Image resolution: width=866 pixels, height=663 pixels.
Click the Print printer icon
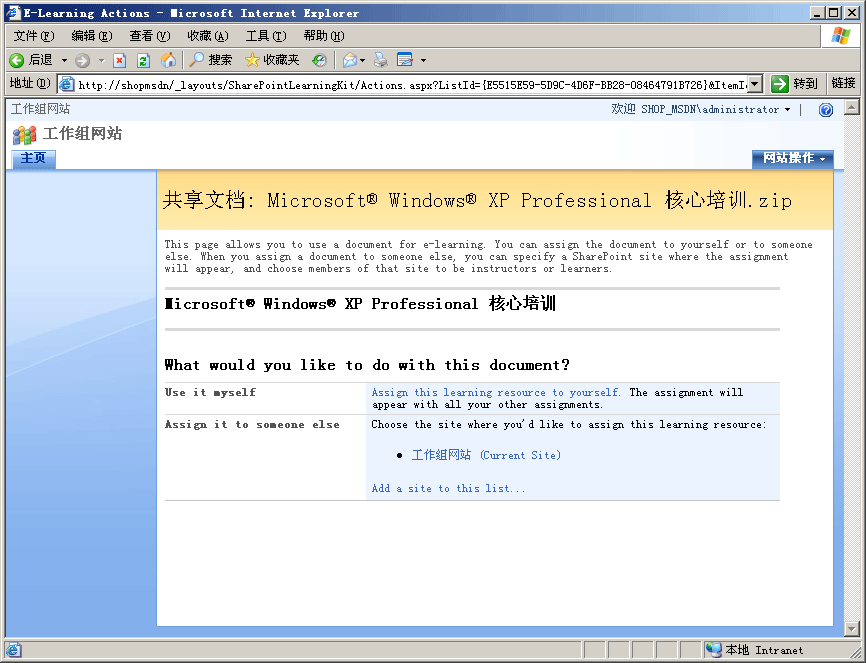pyautogui.click(x=381, y=60)
